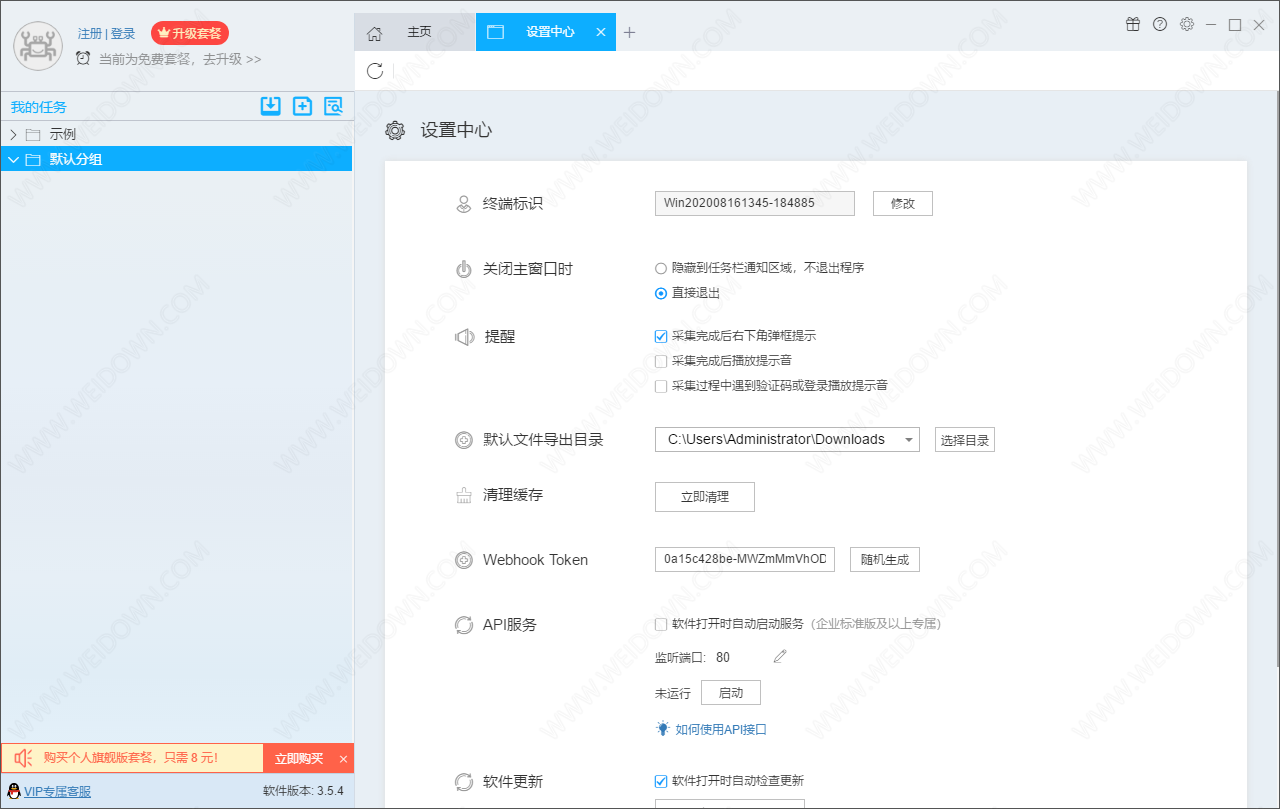
Task: Click the QQ penguin icon for VIP support
Action: [14, 791]
